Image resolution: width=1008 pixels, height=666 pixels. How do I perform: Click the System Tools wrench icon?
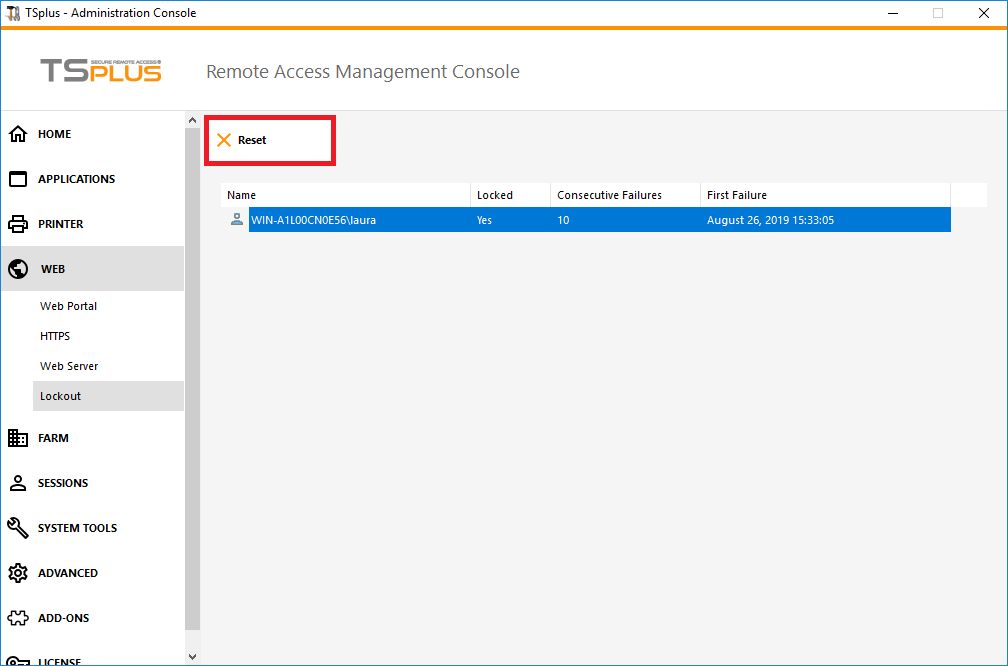tap(18, 528)
